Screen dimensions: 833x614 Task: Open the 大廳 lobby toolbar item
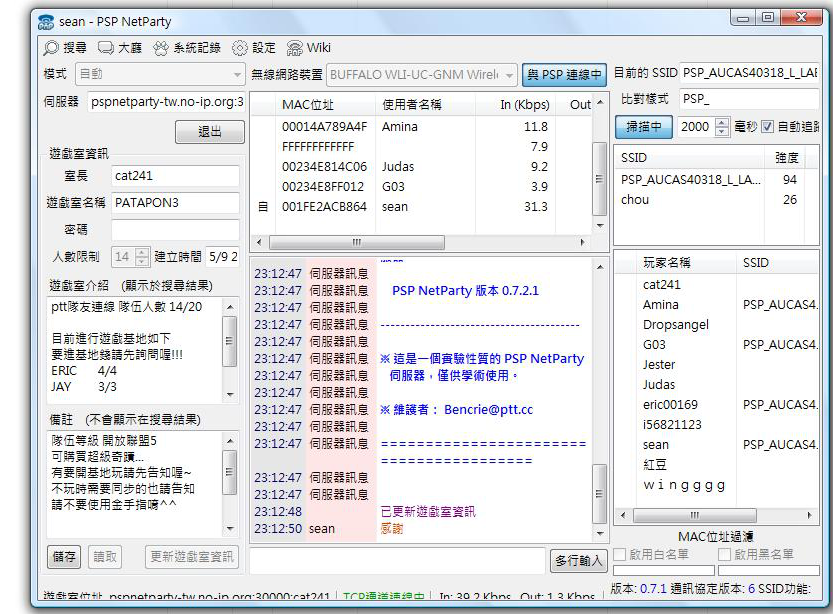pyautogui.click(x=120, y=48)
